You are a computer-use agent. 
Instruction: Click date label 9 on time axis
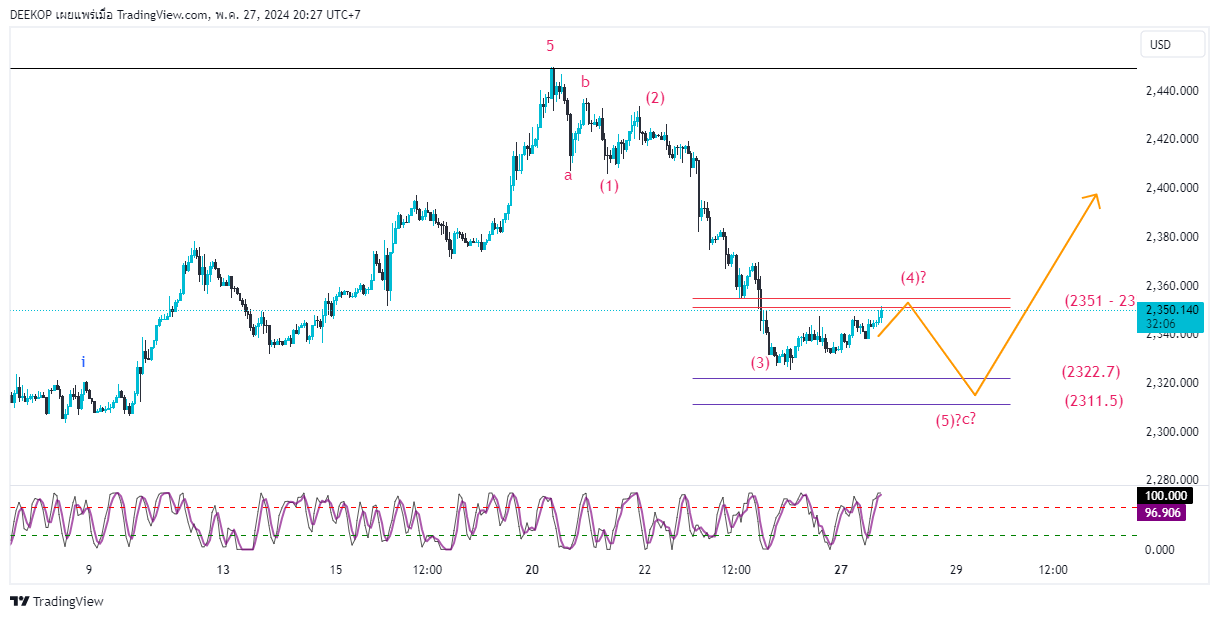(89, 570)
